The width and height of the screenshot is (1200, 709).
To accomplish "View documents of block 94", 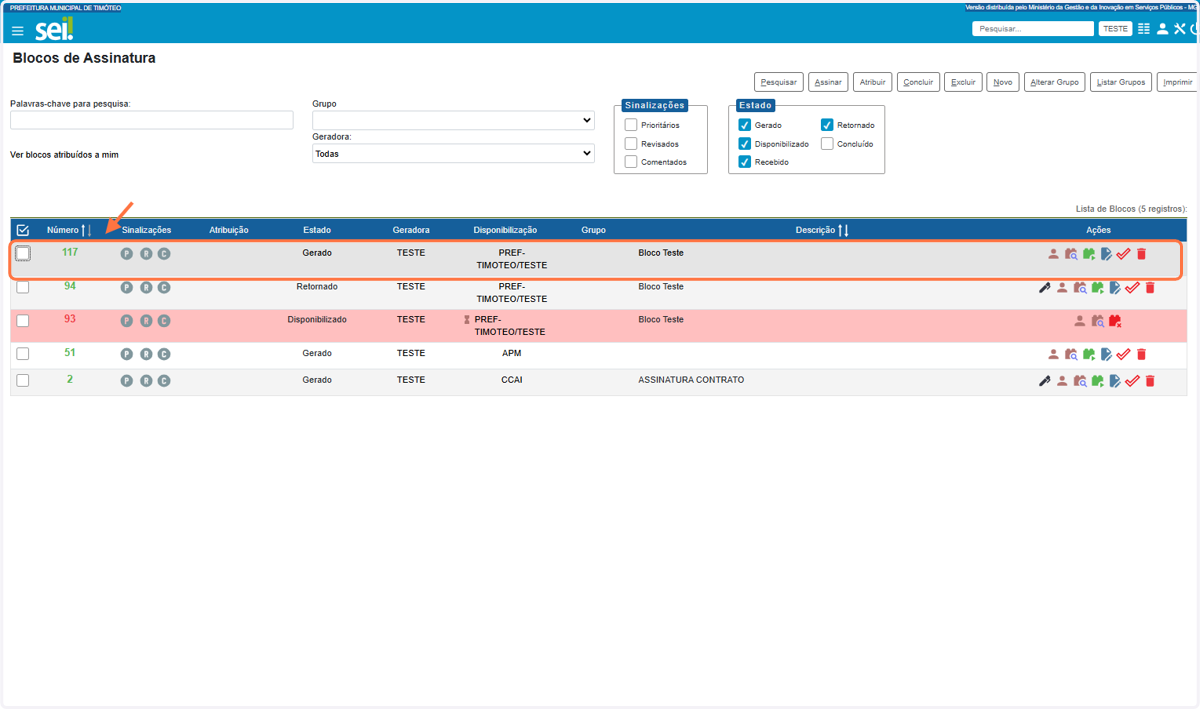I will tap(1080, 288).
